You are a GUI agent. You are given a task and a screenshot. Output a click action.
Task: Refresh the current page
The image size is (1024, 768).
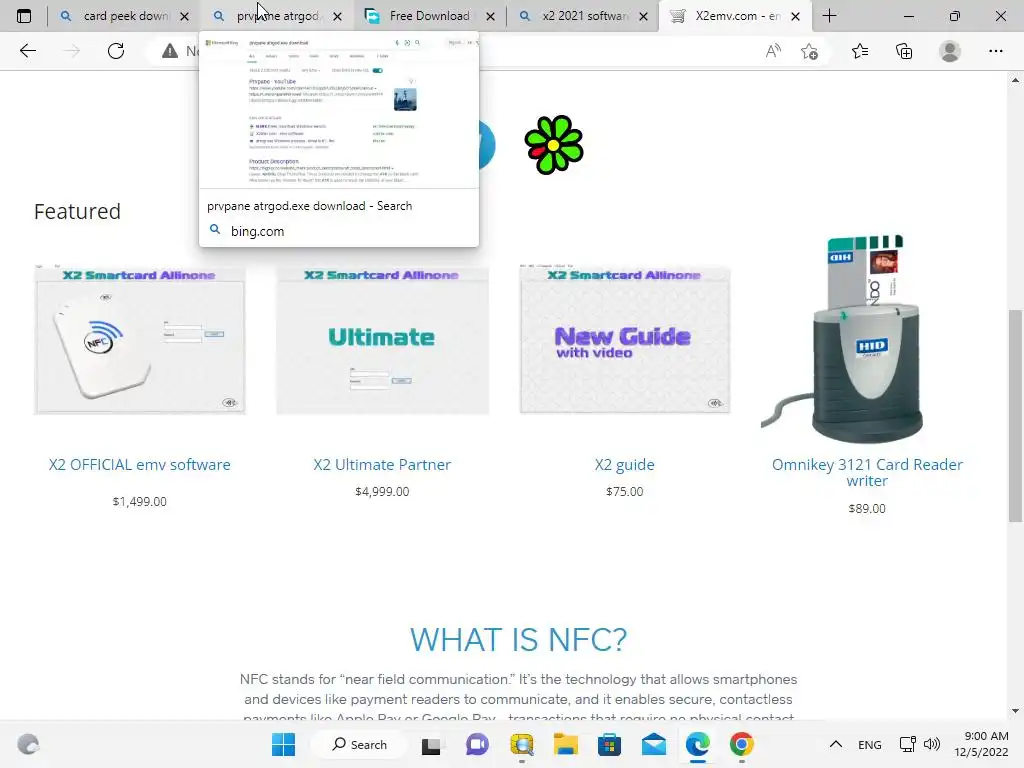[116, 51]
